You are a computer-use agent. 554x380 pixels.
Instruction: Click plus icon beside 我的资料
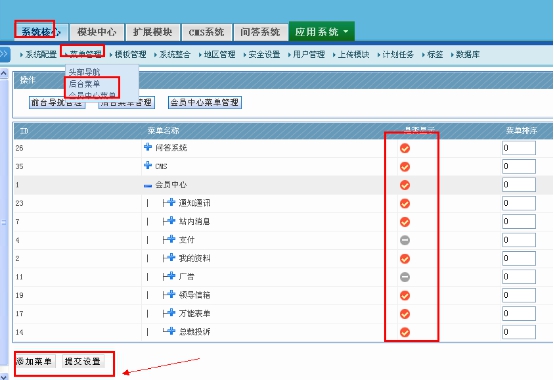click(171, 257)
